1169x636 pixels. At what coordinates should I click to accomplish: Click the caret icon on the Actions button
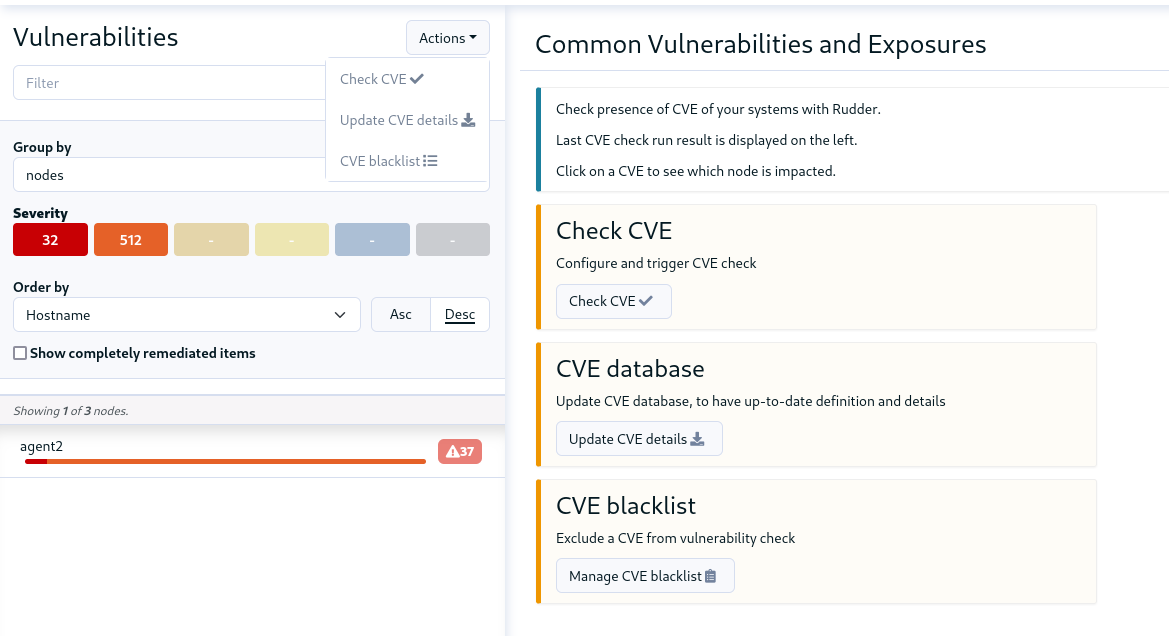(x=472, y=37)
